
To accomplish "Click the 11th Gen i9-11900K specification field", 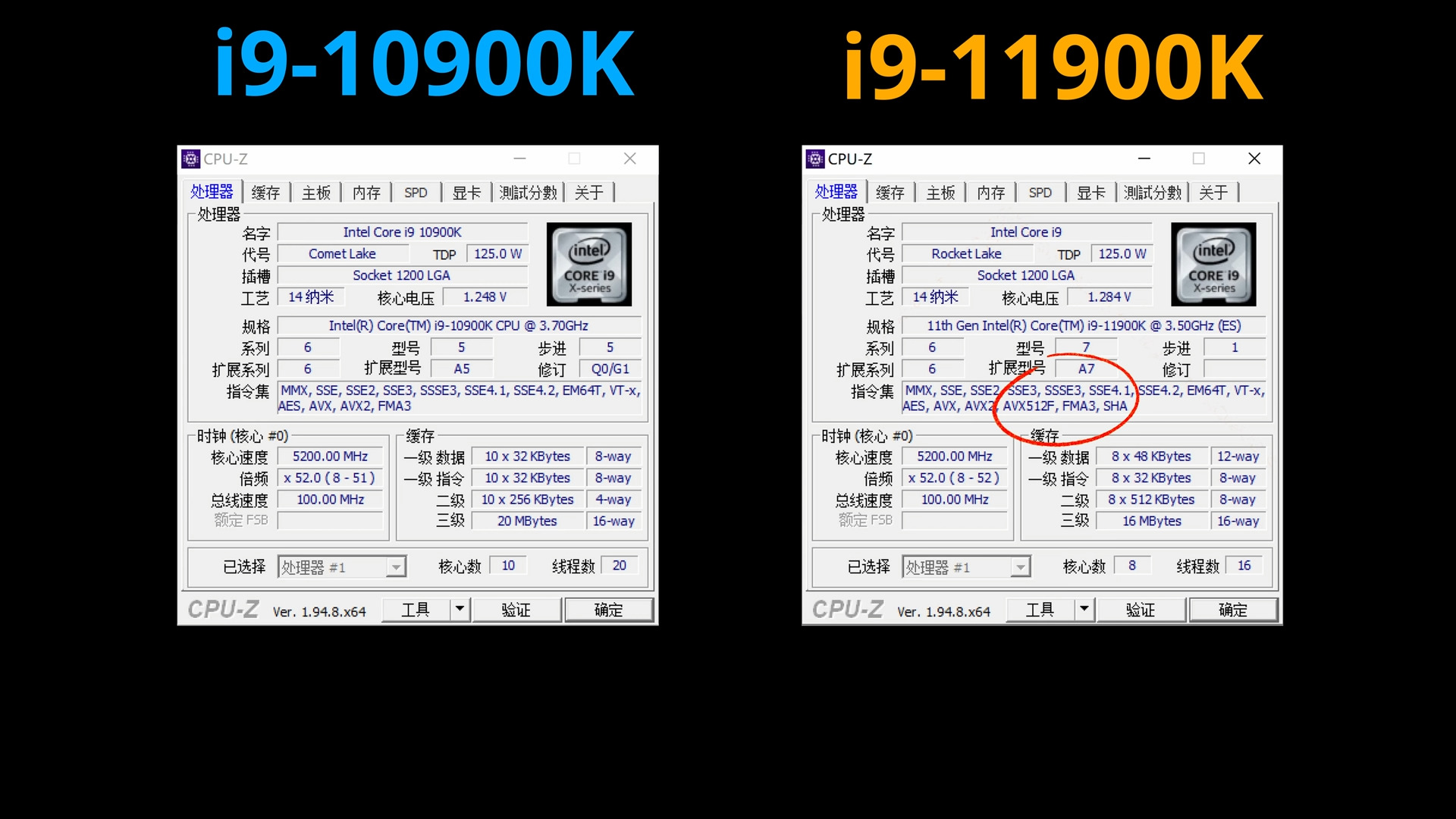I will pos(1084,325).
